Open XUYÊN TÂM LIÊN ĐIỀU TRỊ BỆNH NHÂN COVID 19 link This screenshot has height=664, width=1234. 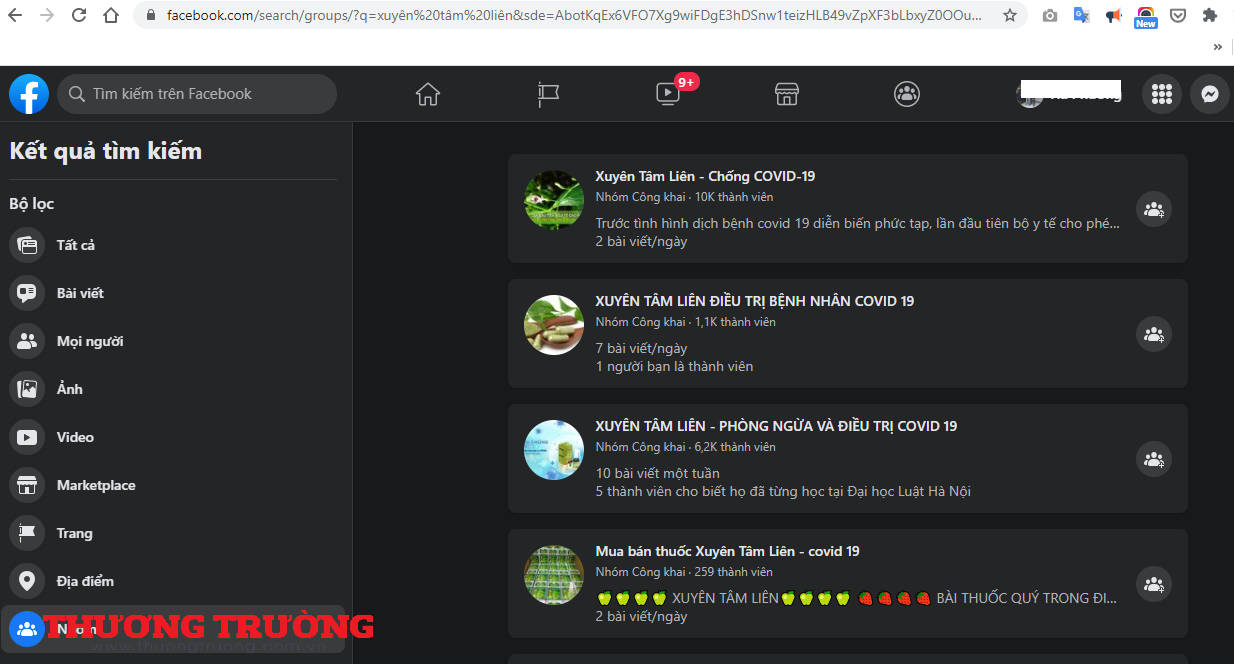click(754, 301)
